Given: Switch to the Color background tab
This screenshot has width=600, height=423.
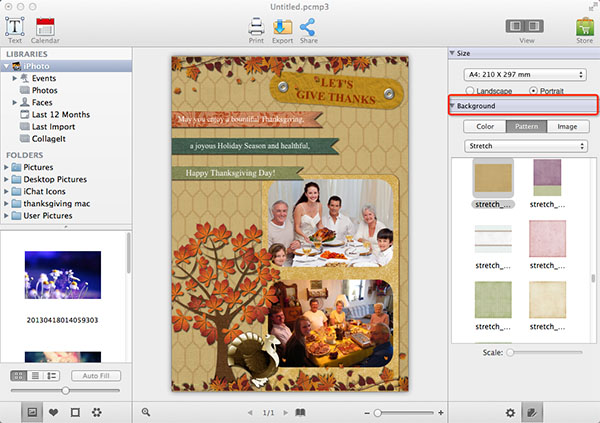Looking at the screenshot, I should (484, 127).
